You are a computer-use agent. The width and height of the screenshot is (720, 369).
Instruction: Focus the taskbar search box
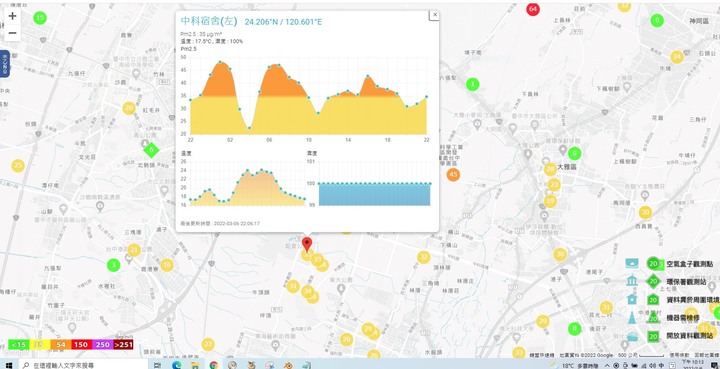pyautogui.click(x=83, y=365)
